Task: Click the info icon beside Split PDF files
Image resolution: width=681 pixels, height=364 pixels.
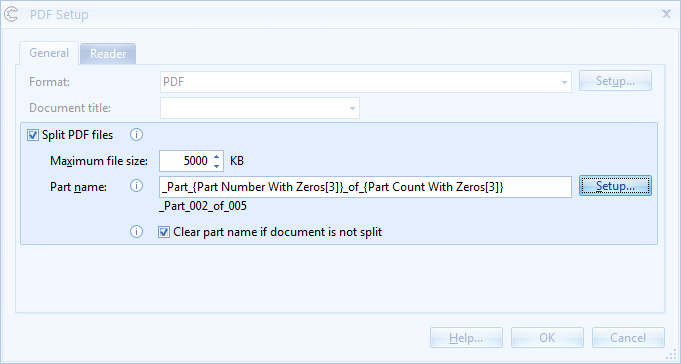Action: 136,135
